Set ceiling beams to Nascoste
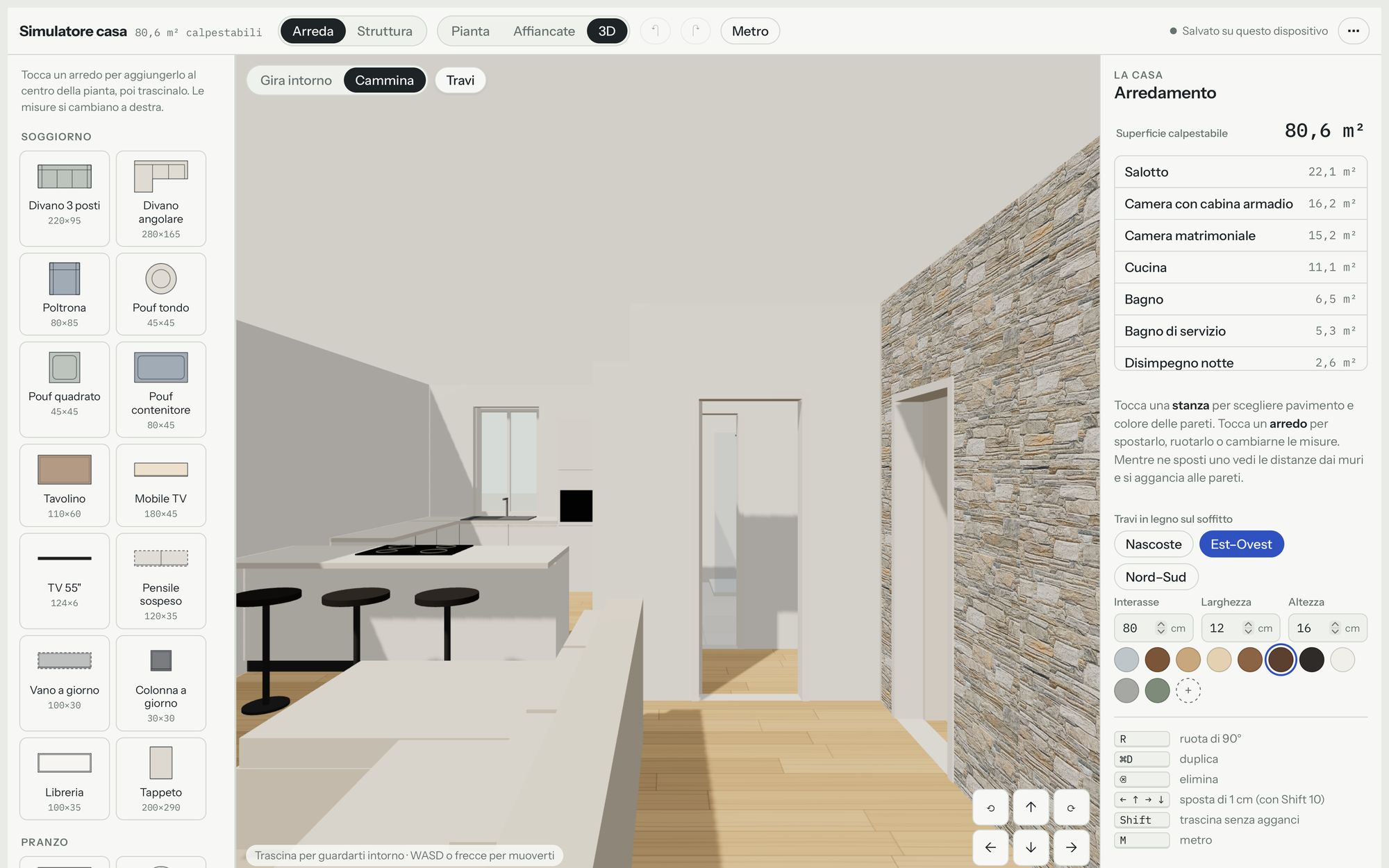1389x868 pixels. pyautogui.click(x=1154, y=544)
